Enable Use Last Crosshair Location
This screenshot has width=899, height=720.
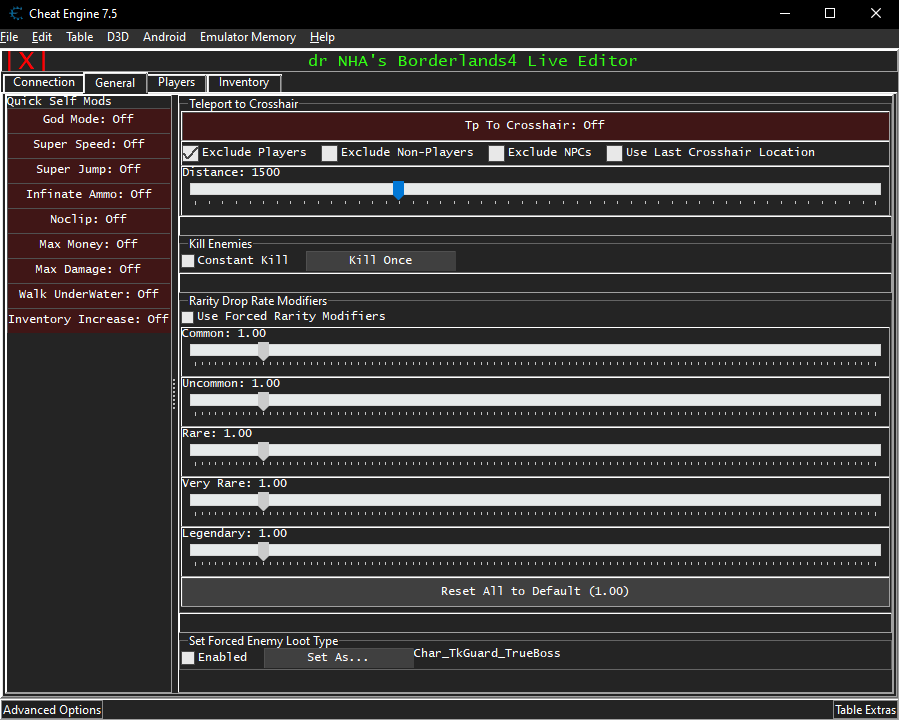point(614,153)
